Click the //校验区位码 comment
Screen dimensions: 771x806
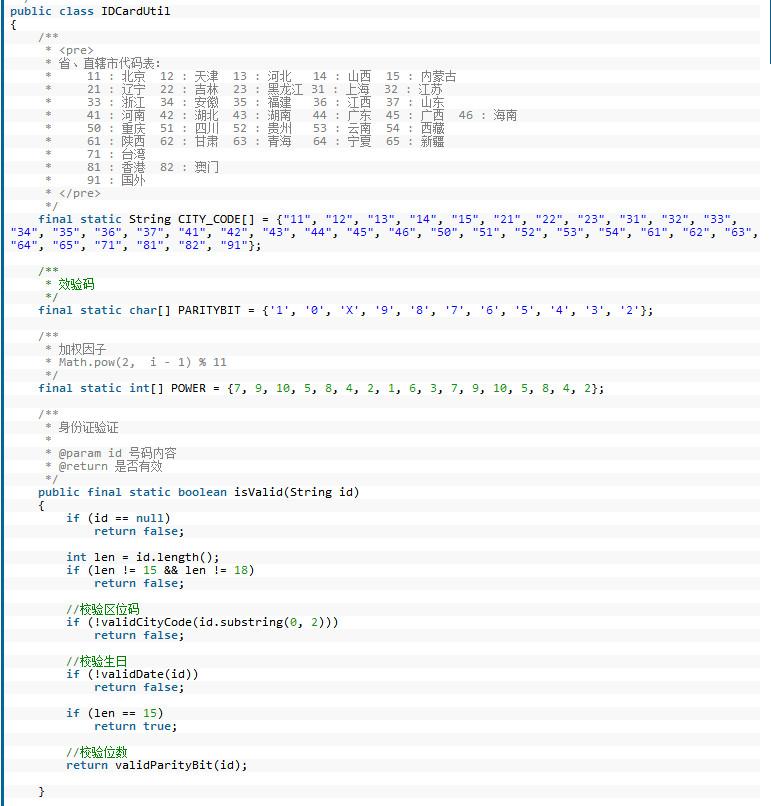tap(103, 609)
